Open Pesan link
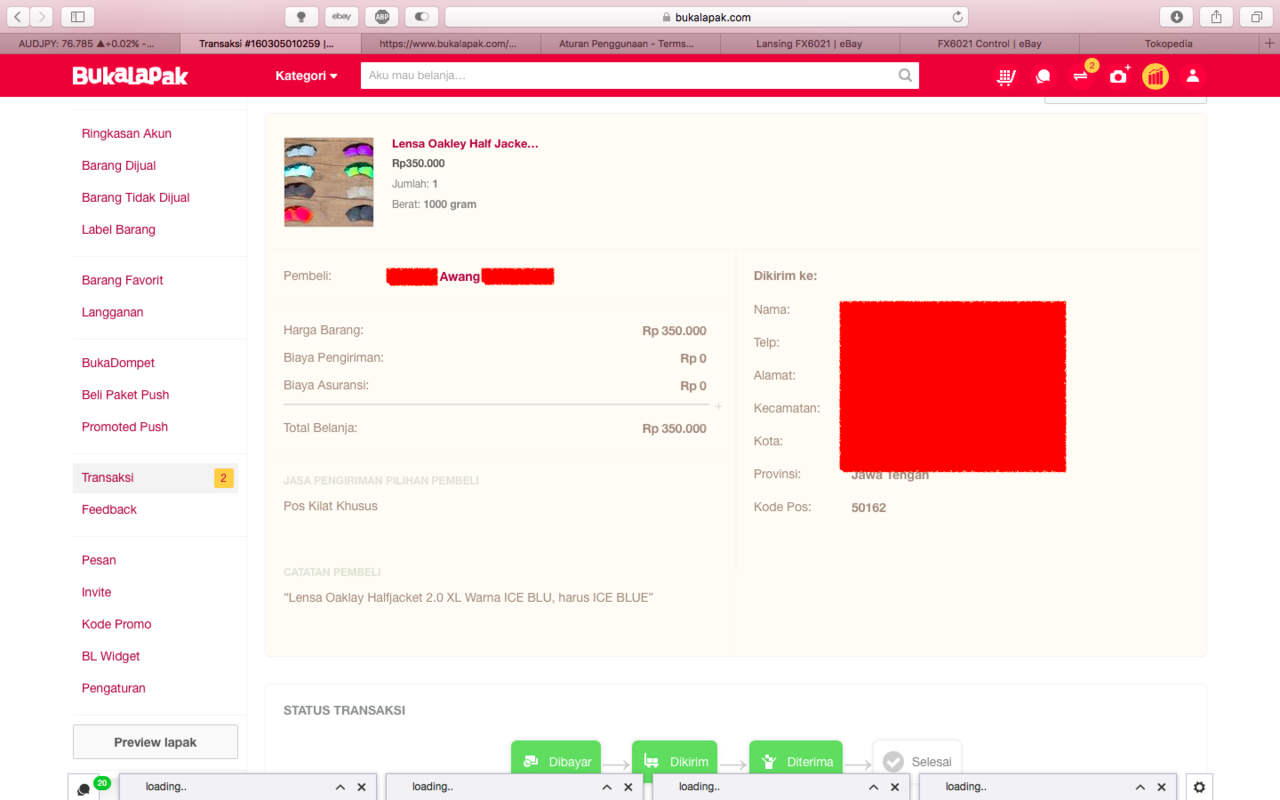Viewport: 1280px width, 800px height. click(99, 560)
